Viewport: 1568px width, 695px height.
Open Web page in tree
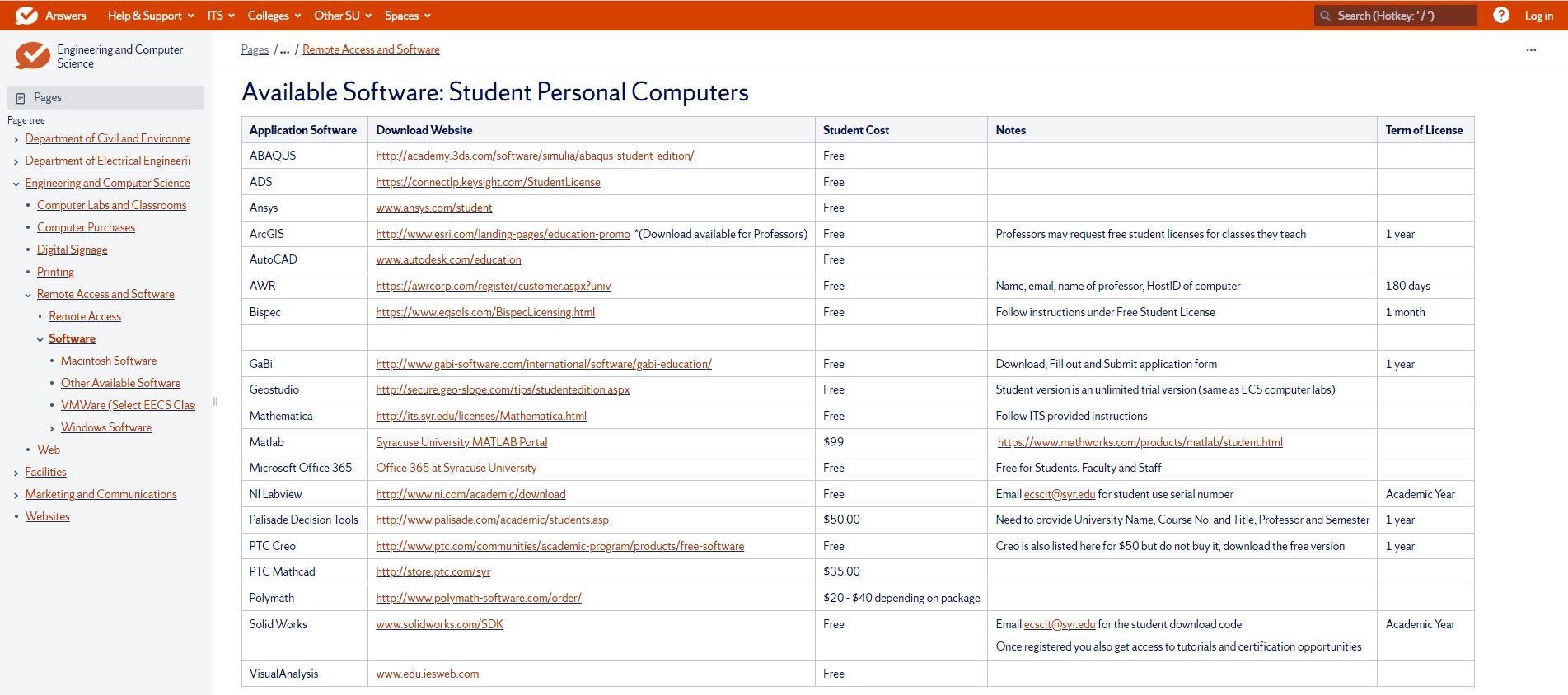point(49,450)
